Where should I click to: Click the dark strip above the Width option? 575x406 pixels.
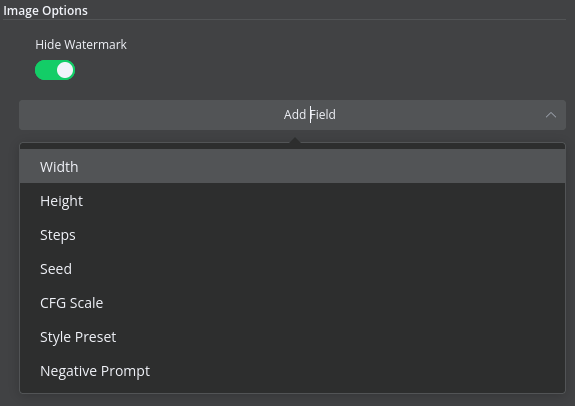click(x=292, y=146)
